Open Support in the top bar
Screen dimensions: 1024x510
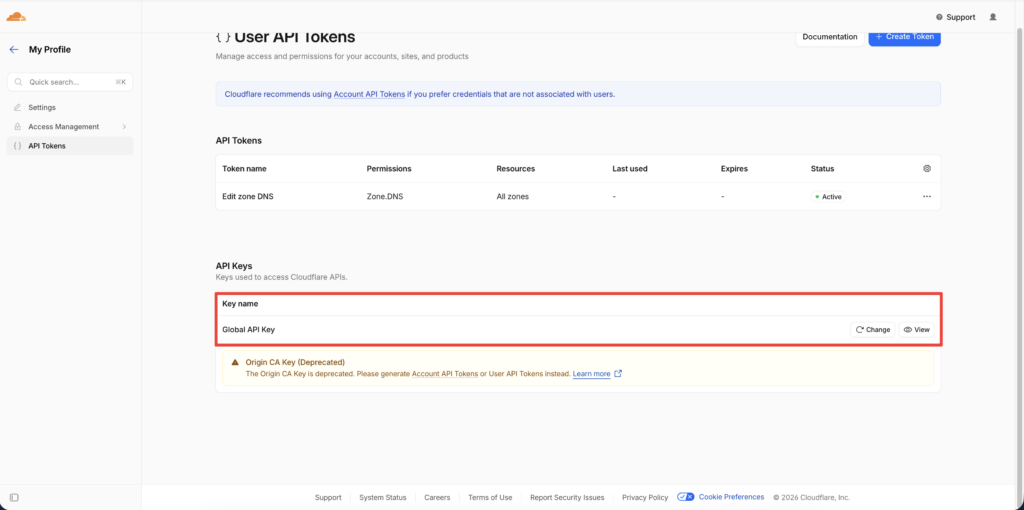(x=955, y=17)
